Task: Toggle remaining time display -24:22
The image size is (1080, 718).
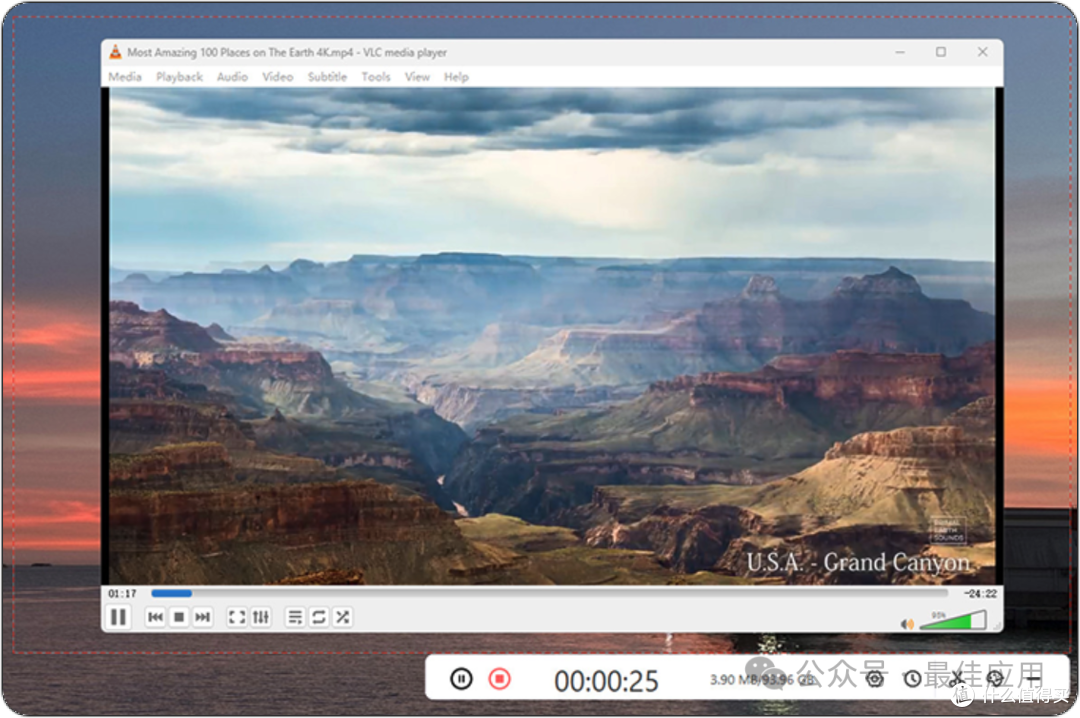Action: pos(980,594)
